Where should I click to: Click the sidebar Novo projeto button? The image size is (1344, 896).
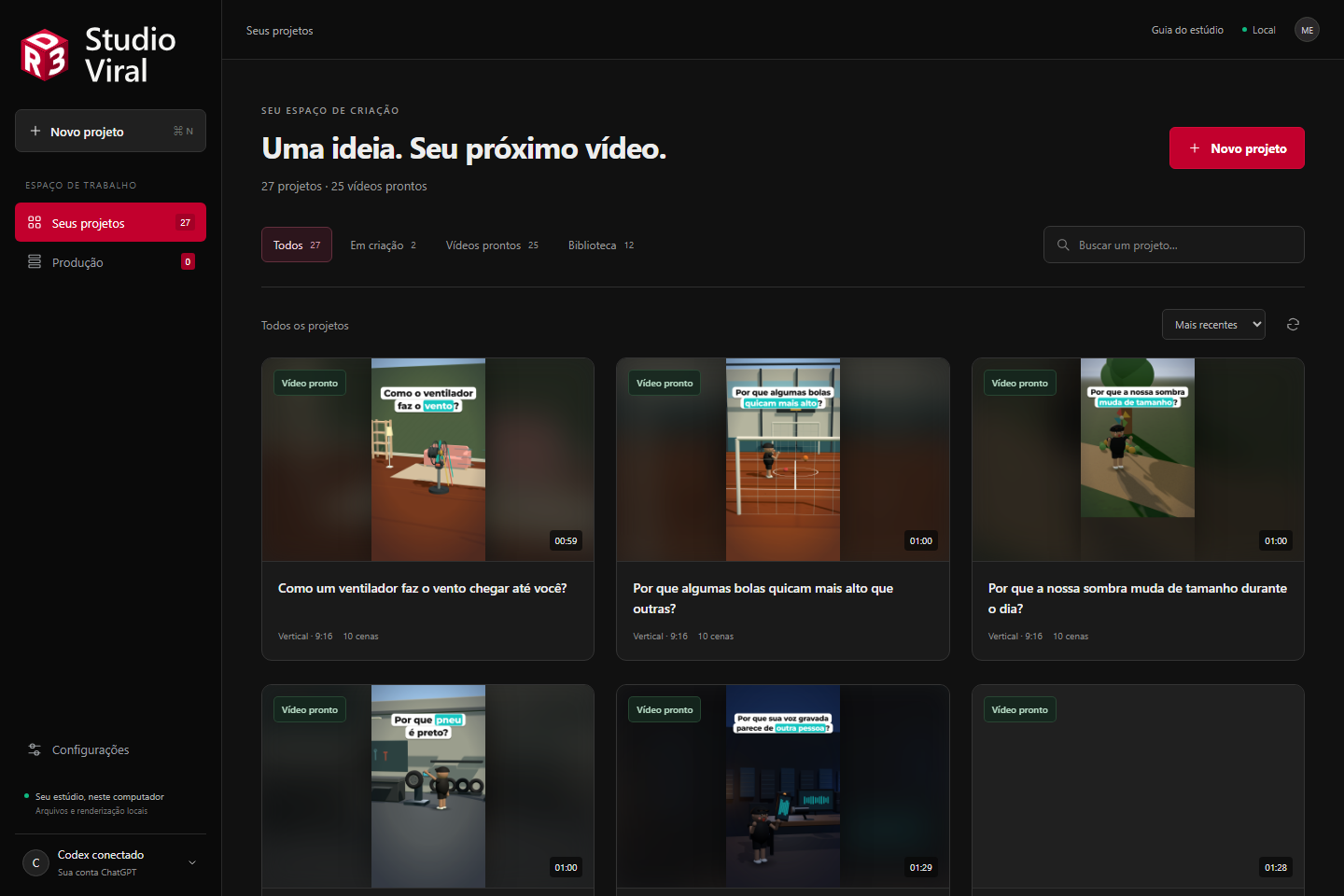coord(110,131)
